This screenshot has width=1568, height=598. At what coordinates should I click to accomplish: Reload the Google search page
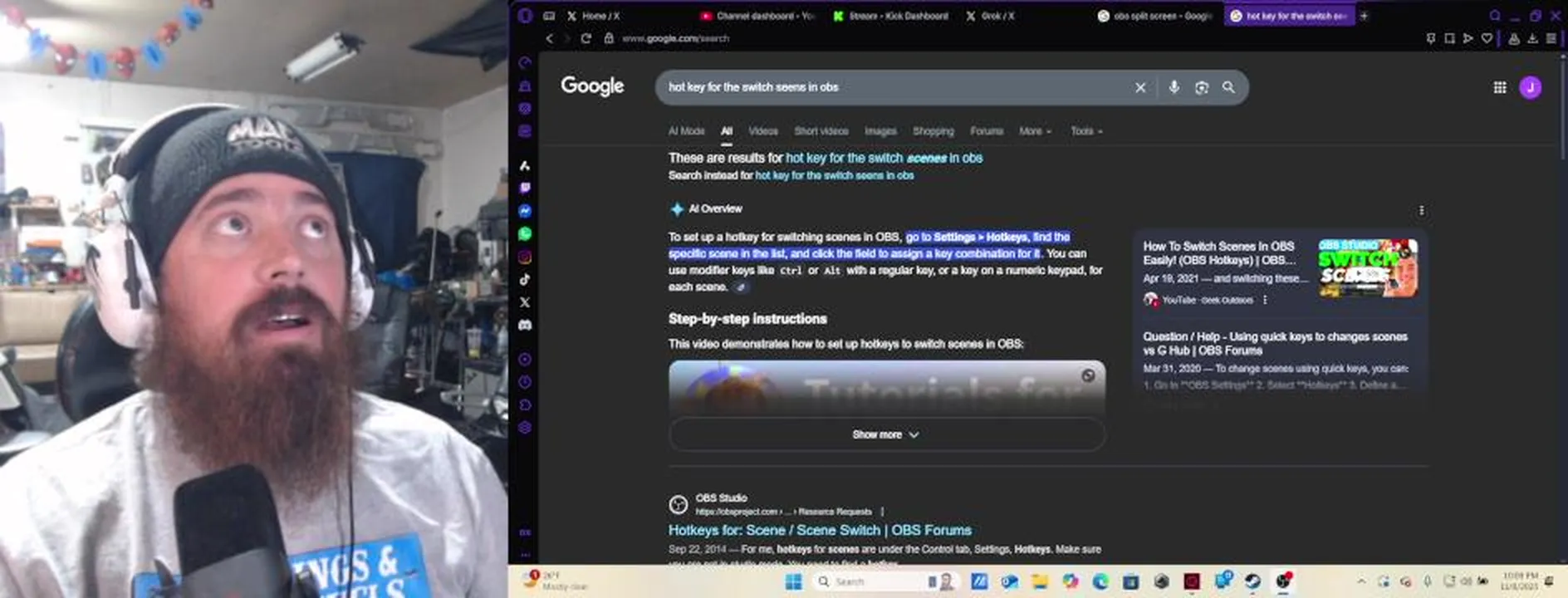(586, 38)
